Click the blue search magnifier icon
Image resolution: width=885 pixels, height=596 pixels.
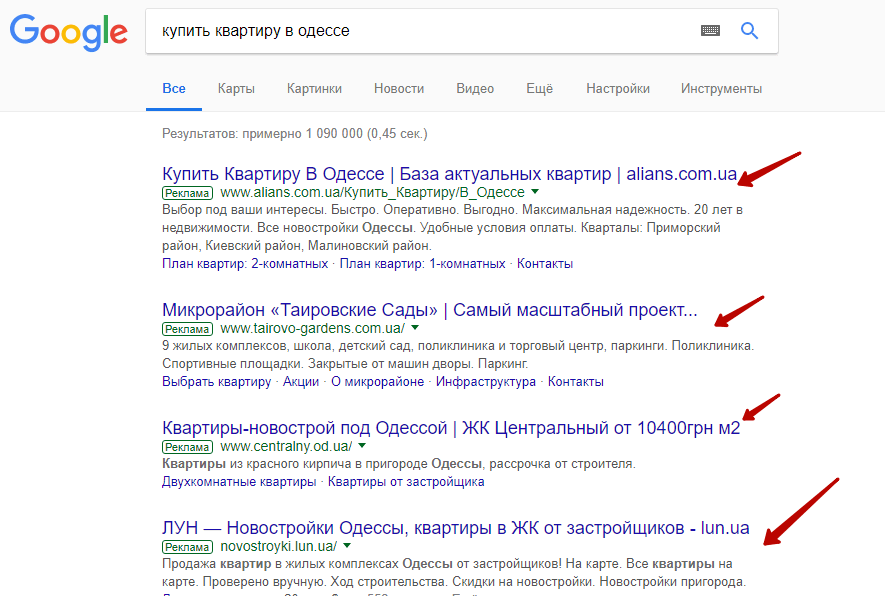coord(749,30)
